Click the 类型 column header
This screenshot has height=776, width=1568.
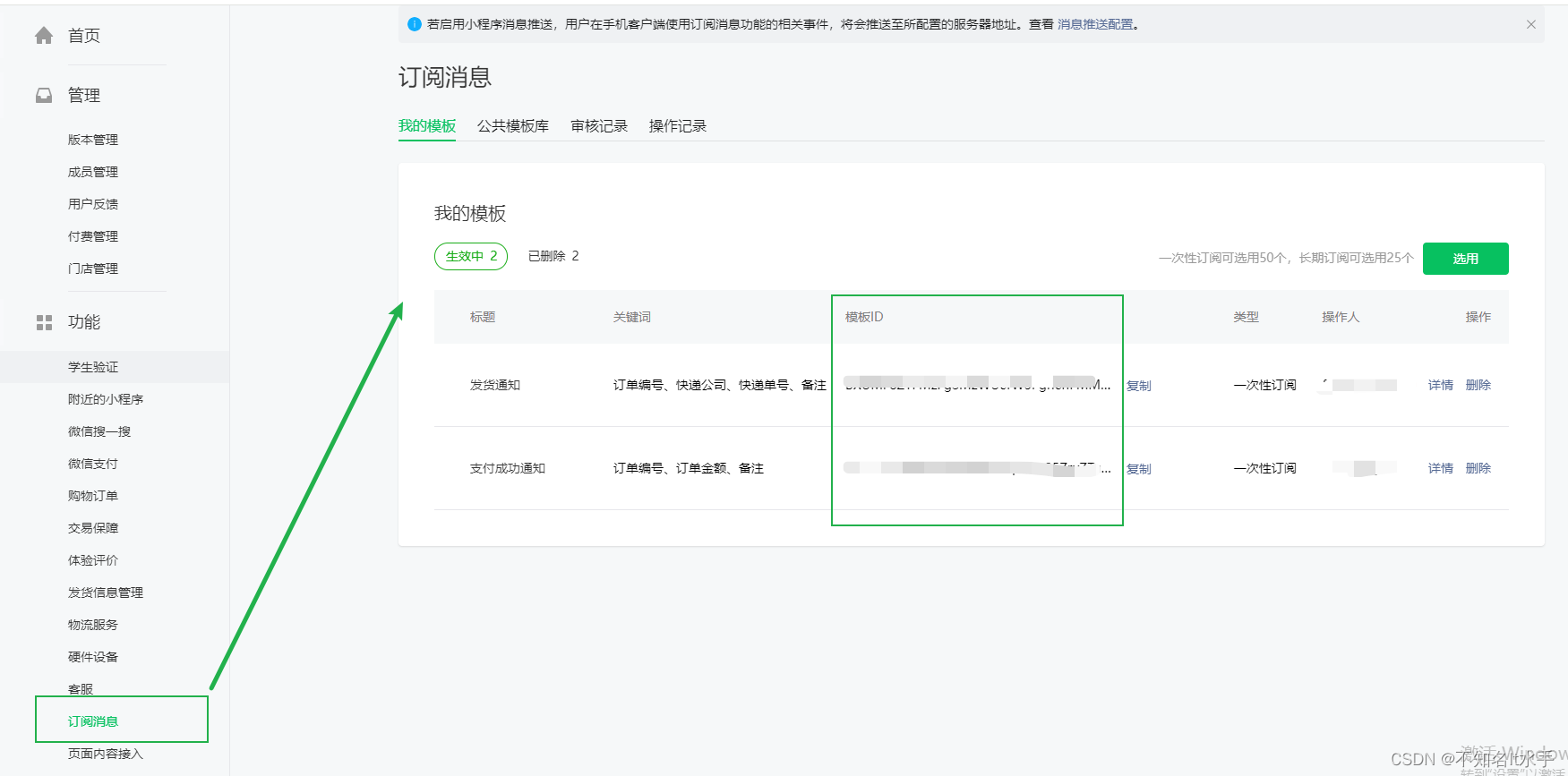click(x=1247, y=317)
